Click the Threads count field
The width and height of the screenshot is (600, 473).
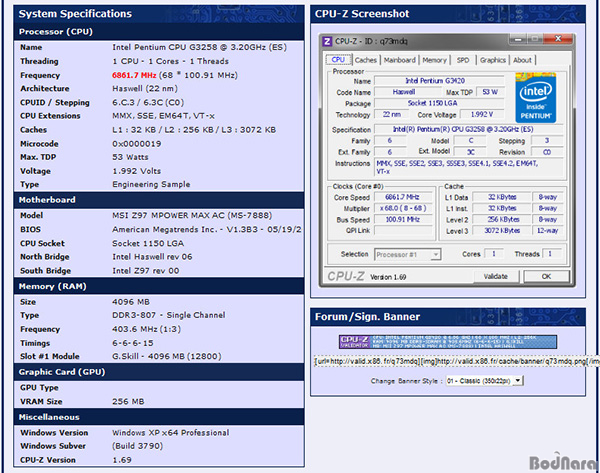point(550,254)
